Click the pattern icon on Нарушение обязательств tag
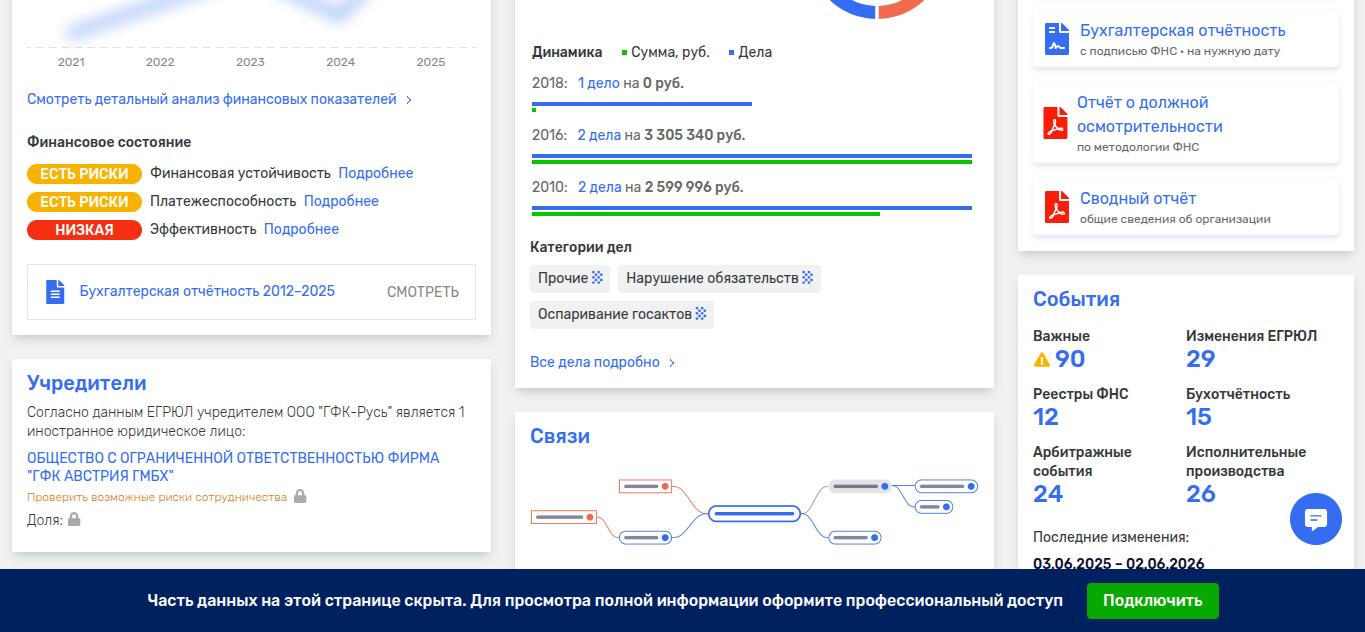This screenshot has width=1365, height=632. click(x=807, y=278)
